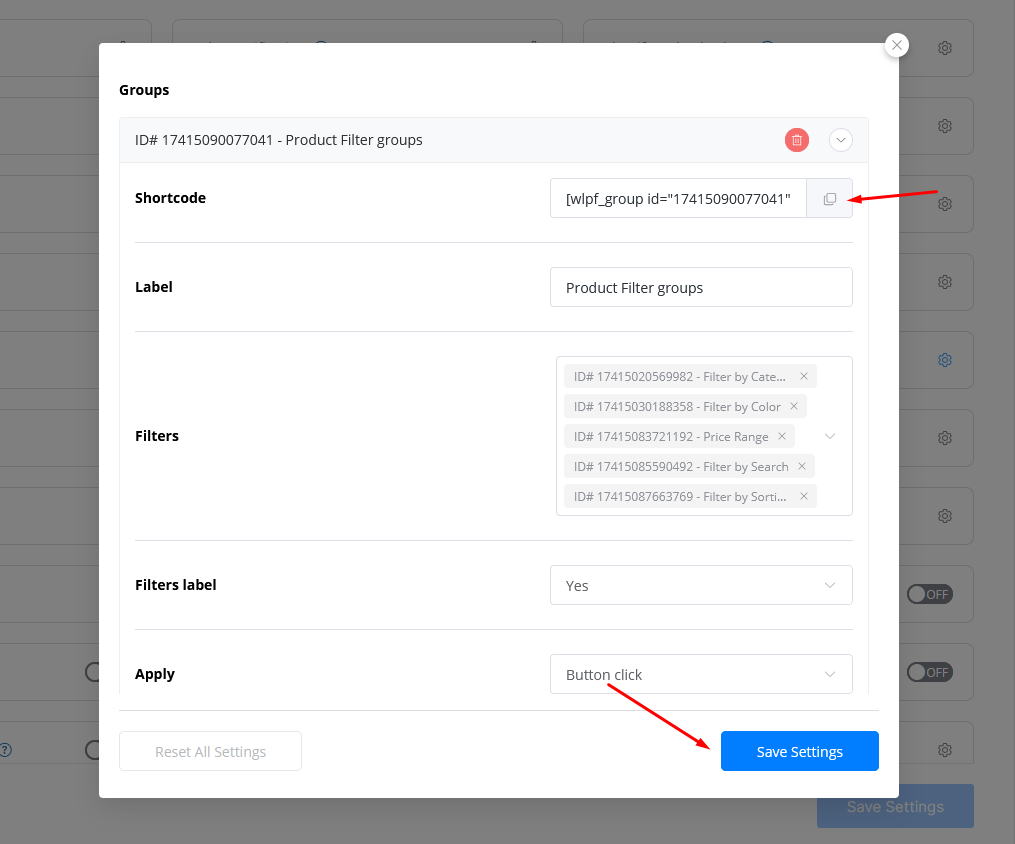
Task: Close the Groups modal with the X icon
Action: pos(897,45)
